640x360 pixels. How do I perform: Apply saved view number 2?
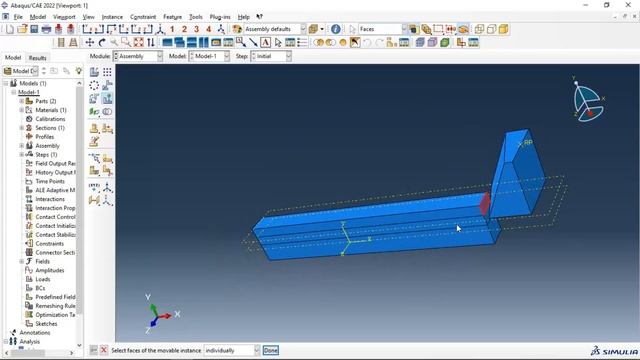coord(184,29)
